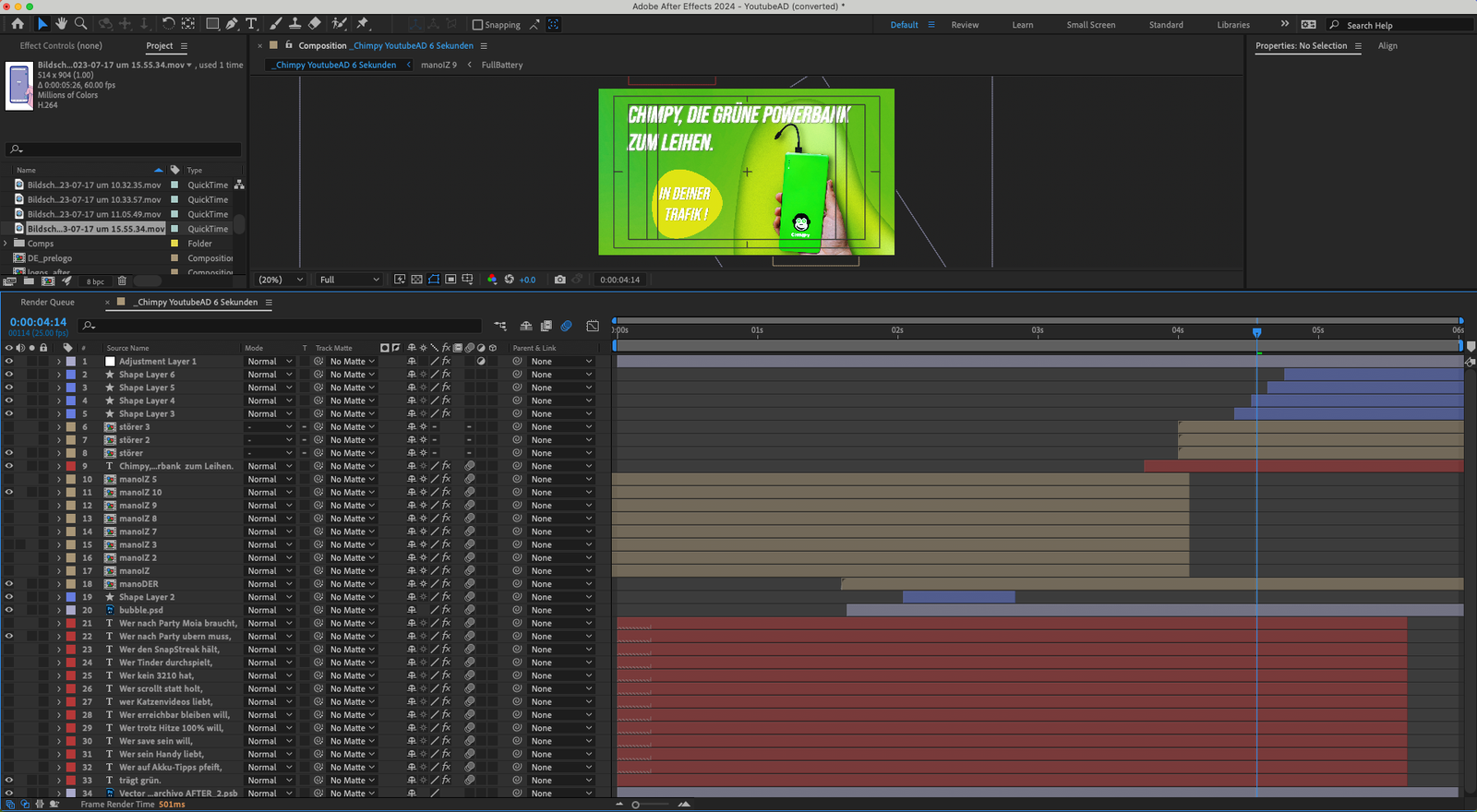Toggle visibility of bubble.psd layer
This screenshot has height=812, width=1477.
point(9,610)
